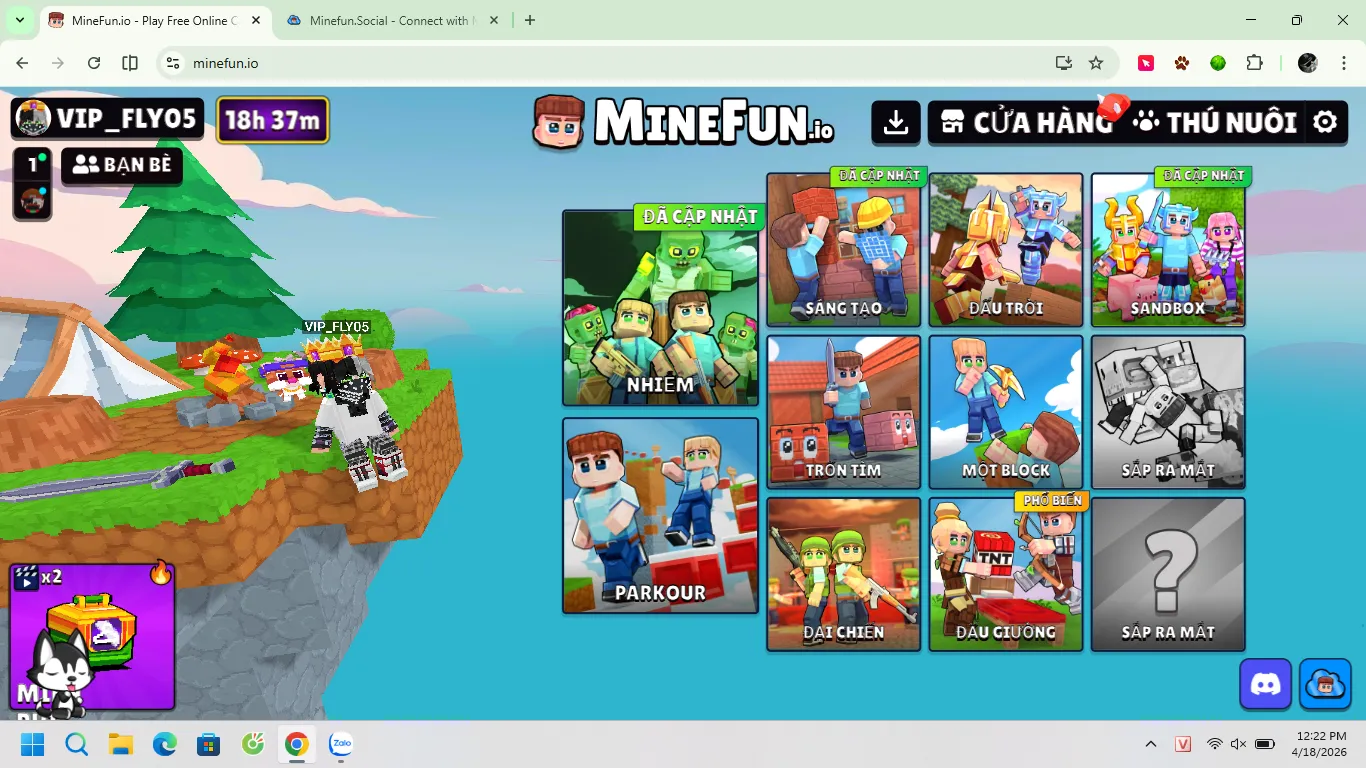Select the PARKOUR game mode
The image size is (1366, 768).
click(x=661, y=515)
